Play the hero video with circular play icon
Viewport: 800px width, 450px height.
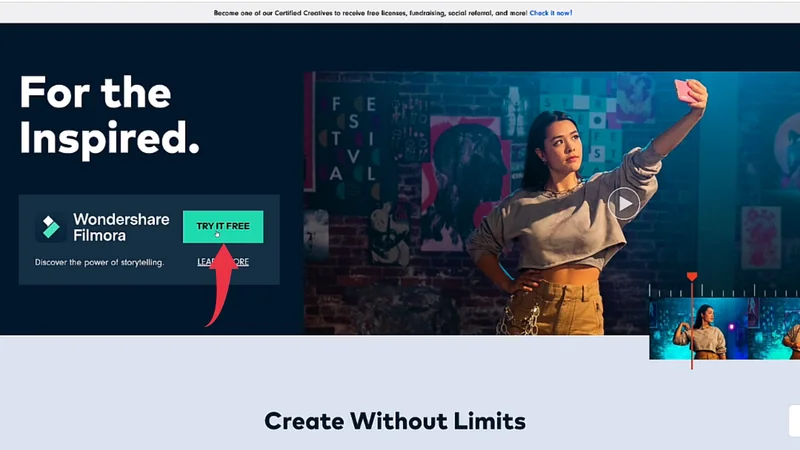623,204
